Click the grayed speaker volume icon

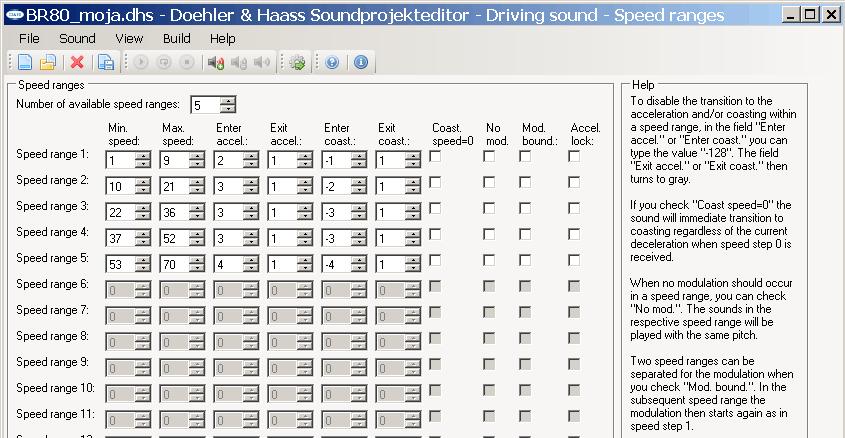[x=262, y=62]
